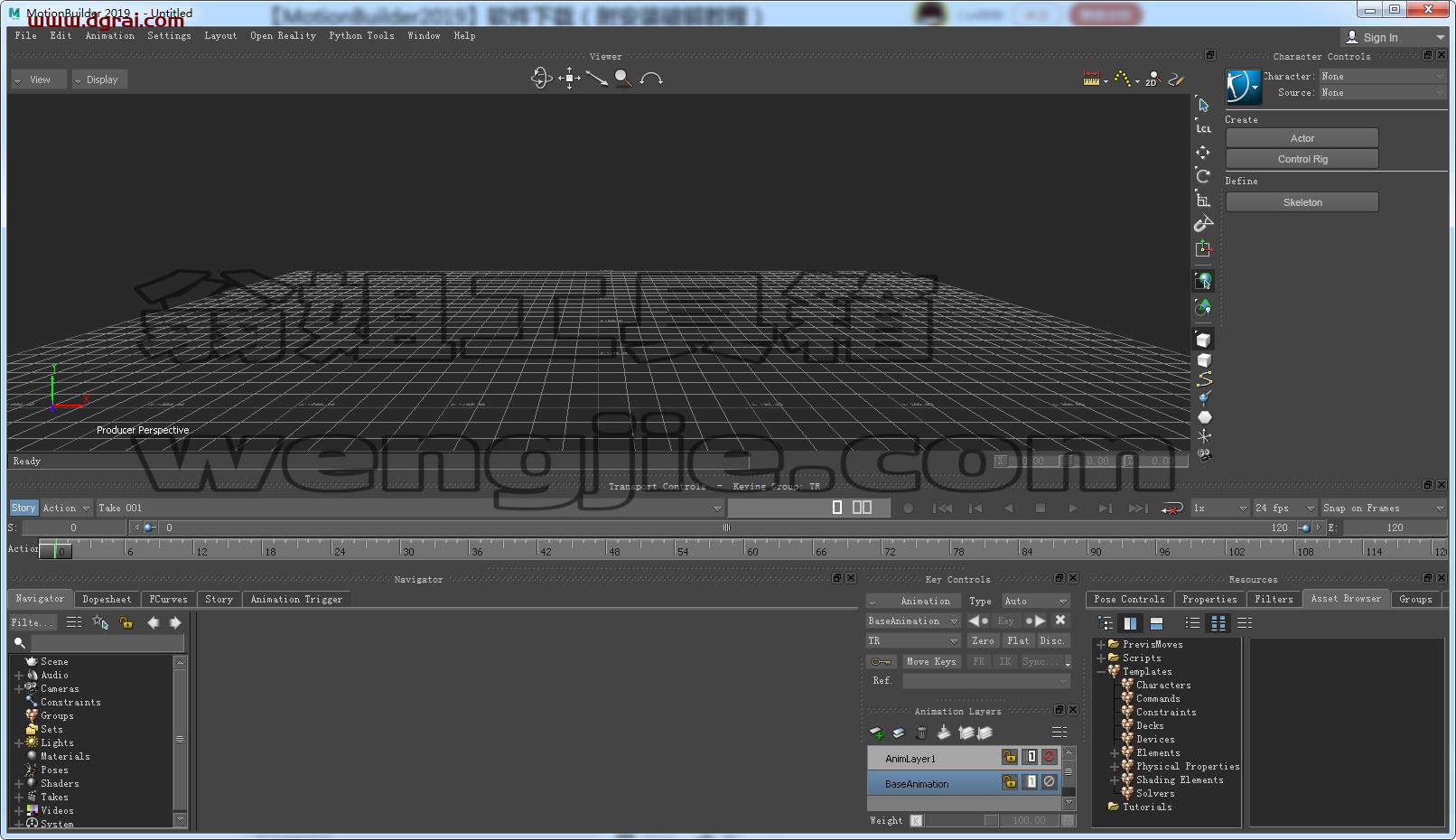Click the Flat button in Key Controls
1456x840 pixels.
click(1018, 641)
